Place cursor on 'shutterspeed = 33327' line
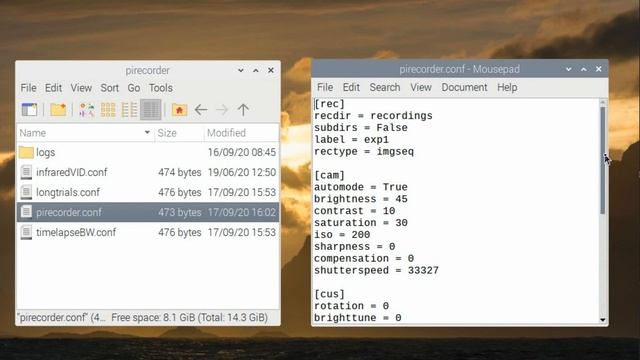This screenshot has width=640, height=360. tap(376, 270)
